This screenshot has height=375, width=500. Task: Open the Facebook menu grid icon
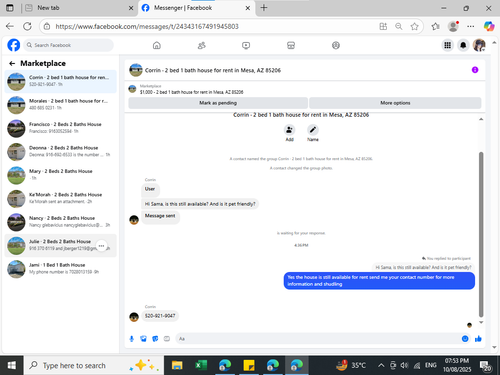point(447,45)
